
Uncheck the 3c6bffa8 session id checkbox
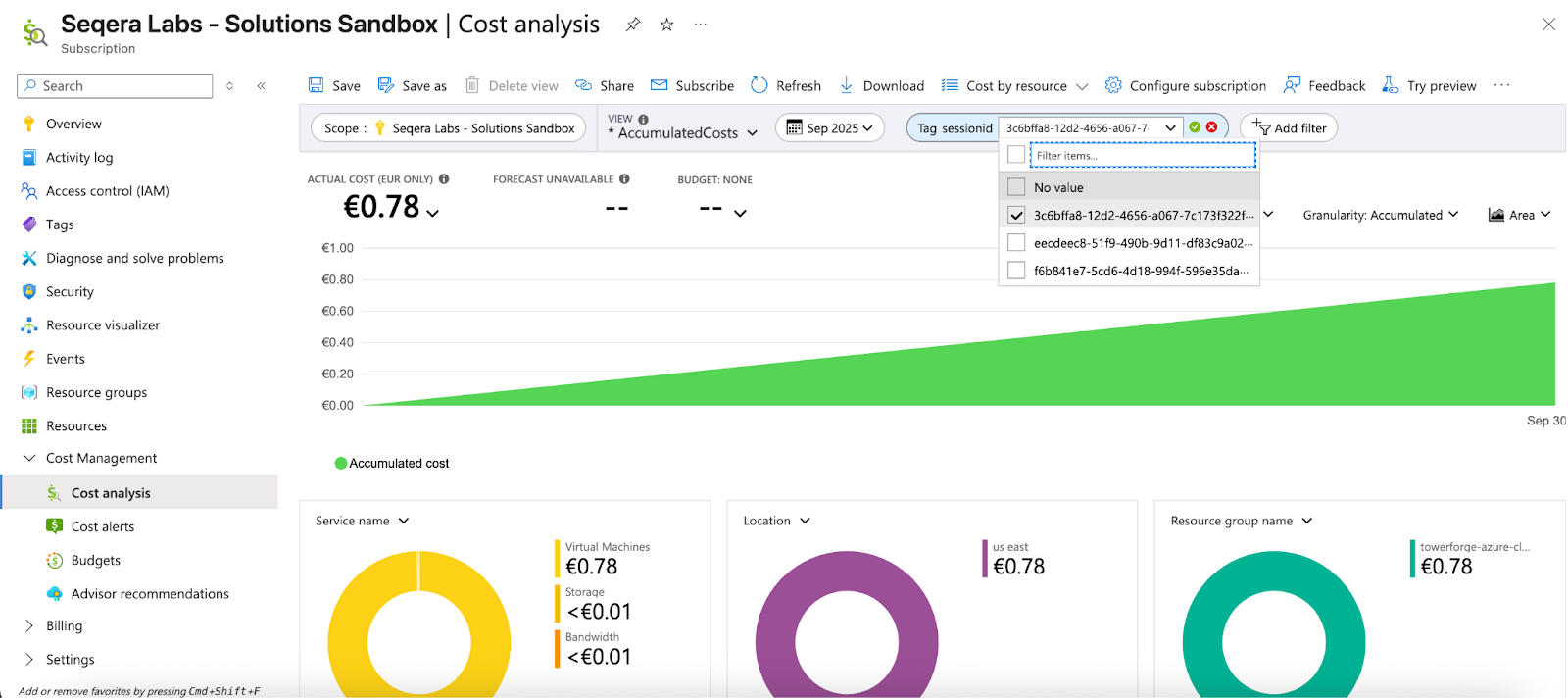[x=1016, y=215]
